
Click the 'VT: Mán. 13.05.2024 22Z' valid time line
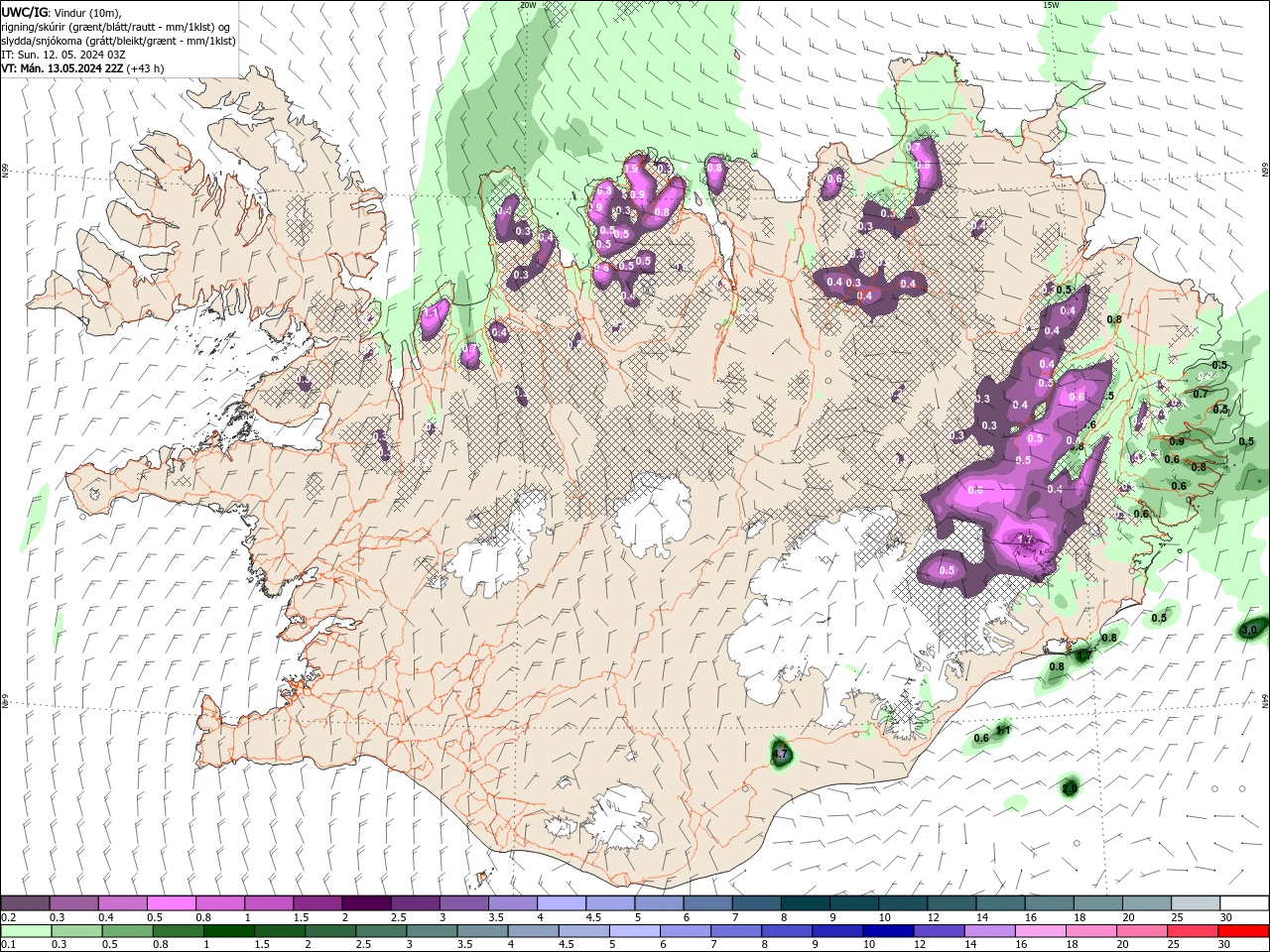click(63, 68)
